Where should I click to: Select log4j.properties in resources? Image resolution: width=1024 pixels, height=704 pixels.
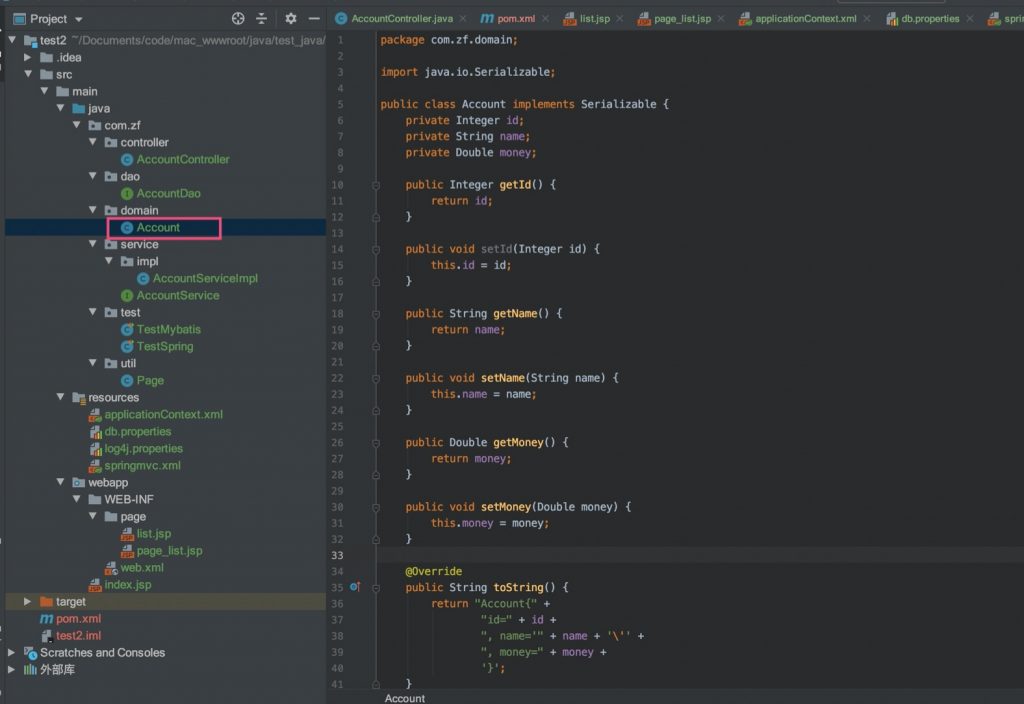click(x=144, y=448)
